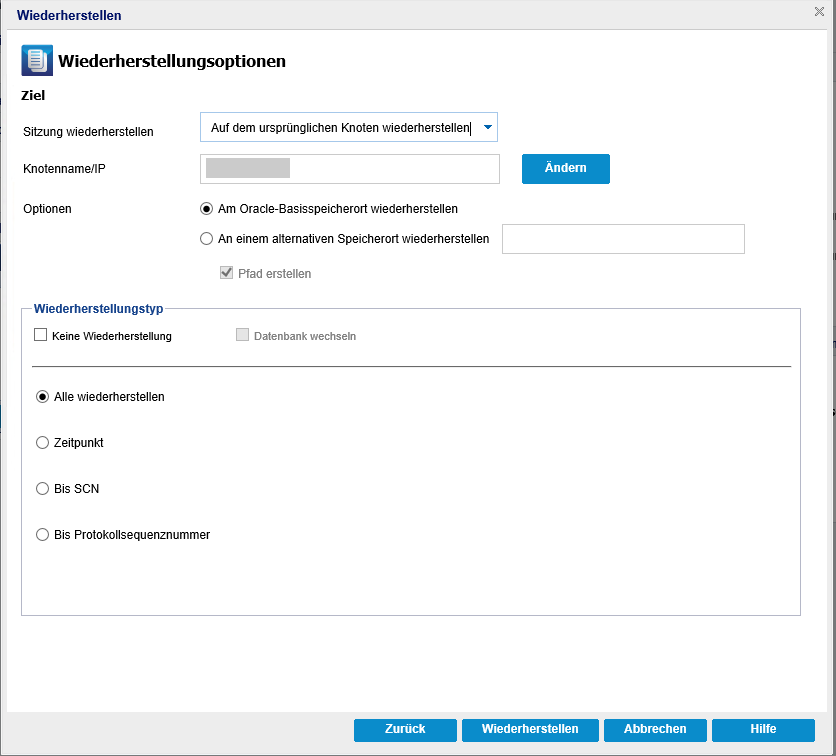Enable the Keine Wiederherstellung checkbox
836x756 pixels.
[x=41, y=335]
